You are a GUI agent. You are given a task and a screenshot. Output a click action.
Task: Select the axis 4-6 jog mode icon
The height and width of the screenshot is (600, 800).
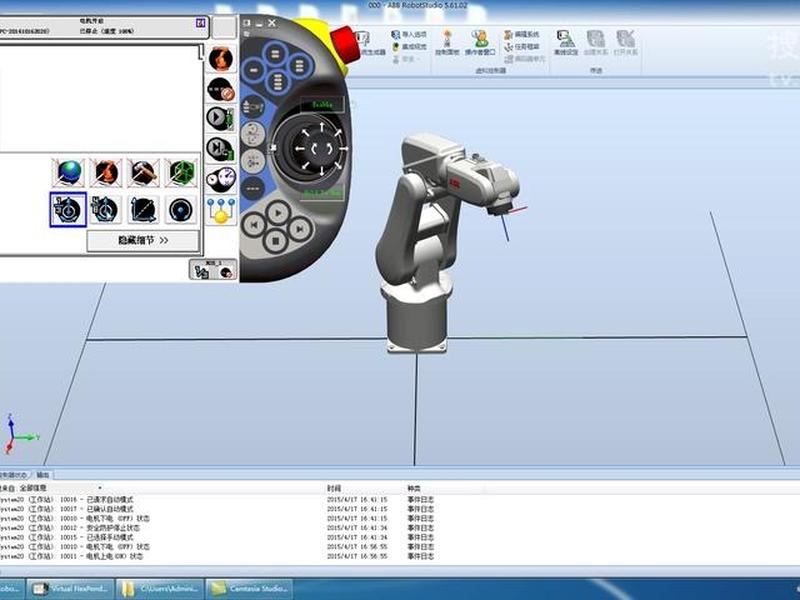point(106,209)
